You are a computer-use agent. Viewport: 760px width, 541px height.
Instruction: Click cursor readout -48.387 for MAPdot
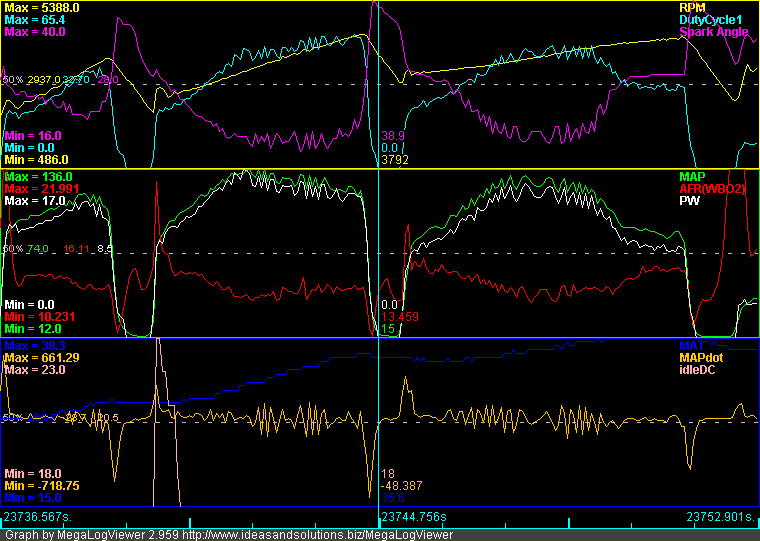402,486
